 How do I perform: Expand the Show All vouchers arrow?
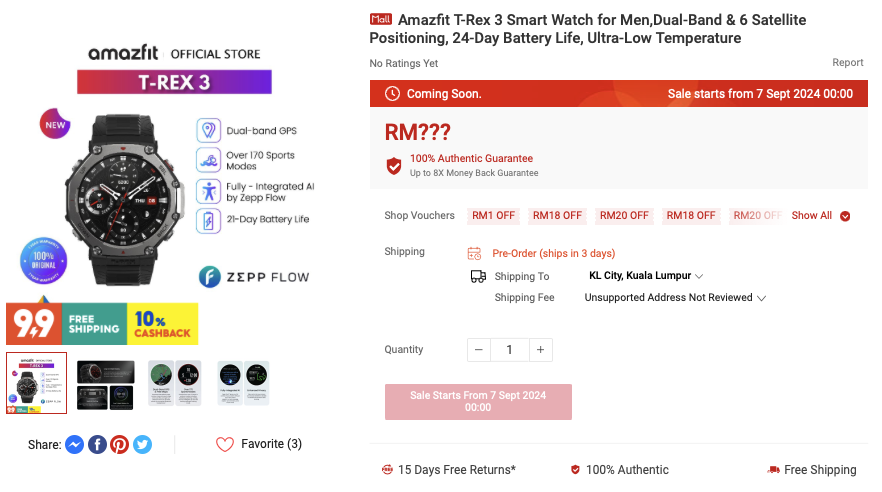click(x=845, y=216)
